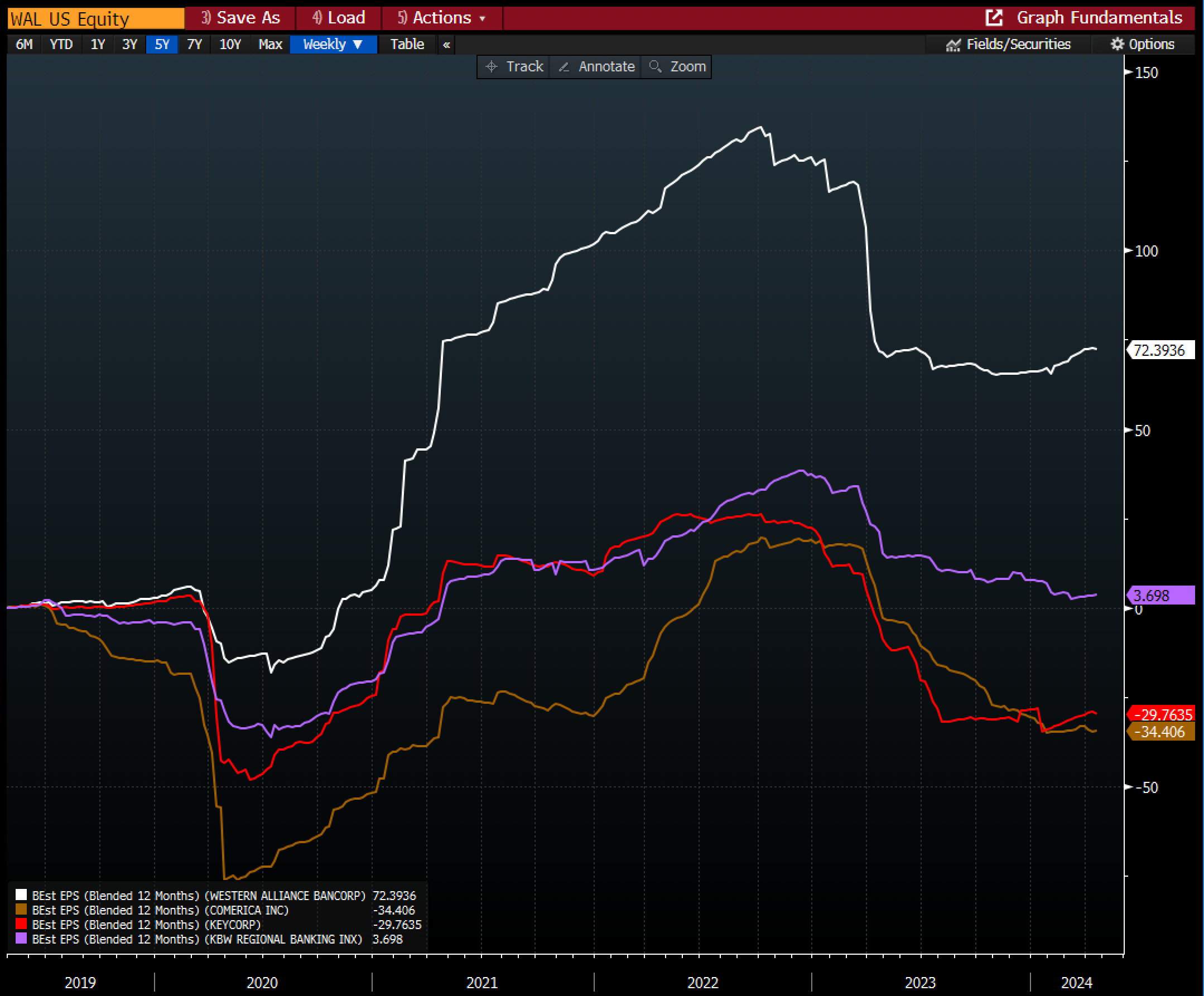Collapse toolbar with the double-chevron icon
The image size is (1204, 996).
coord(446,45)
